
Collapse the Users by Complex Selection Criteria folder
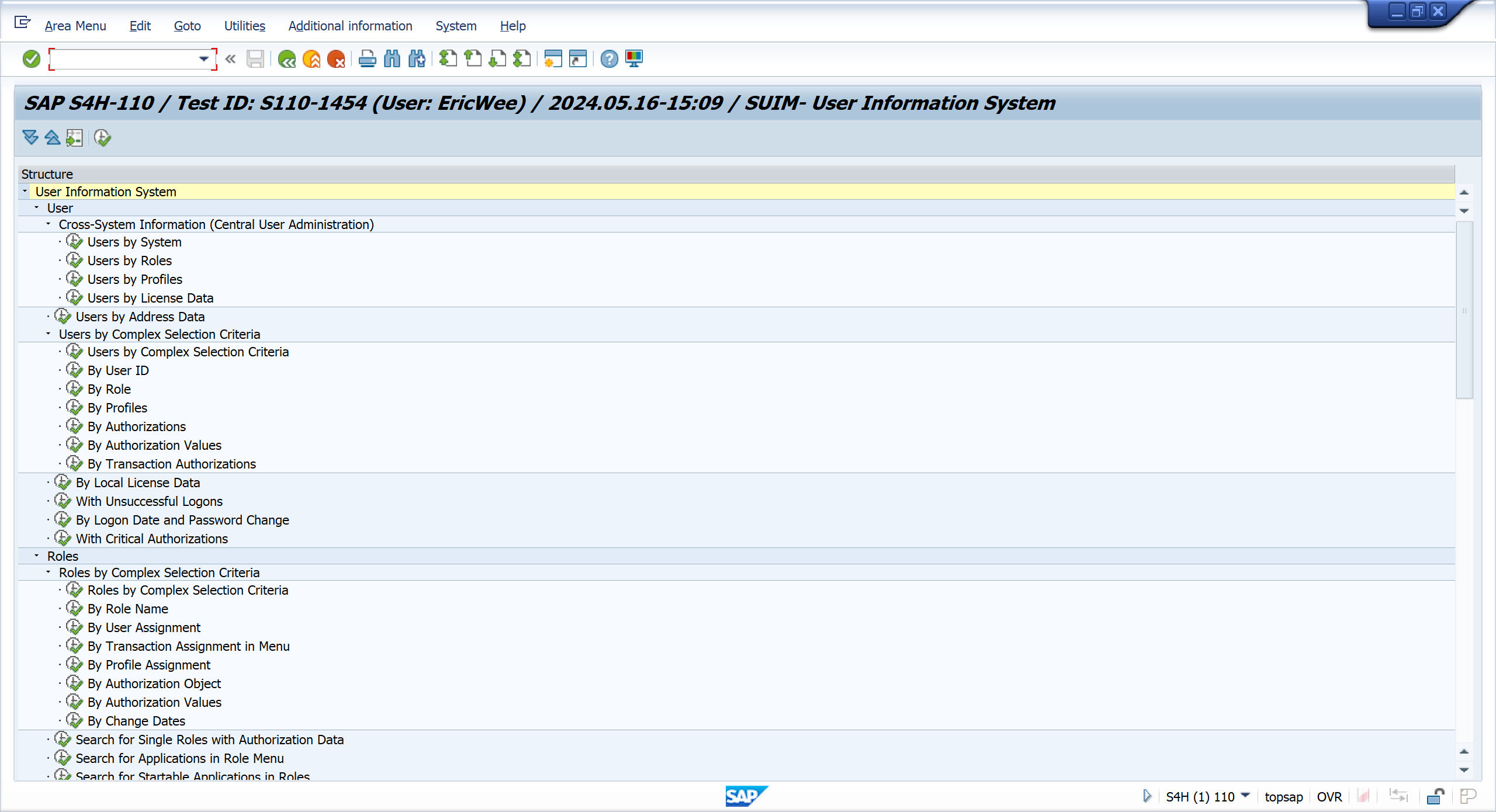click(48, 334)
